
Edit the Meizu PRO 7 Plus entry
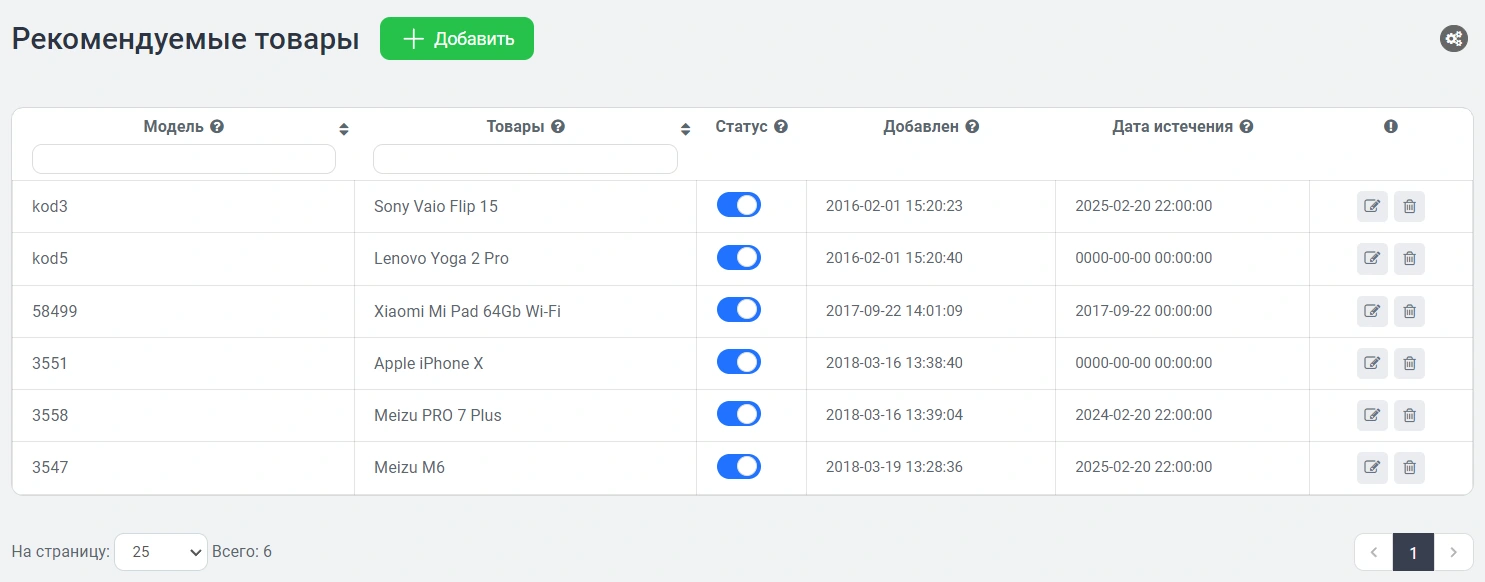(1372, 415)
